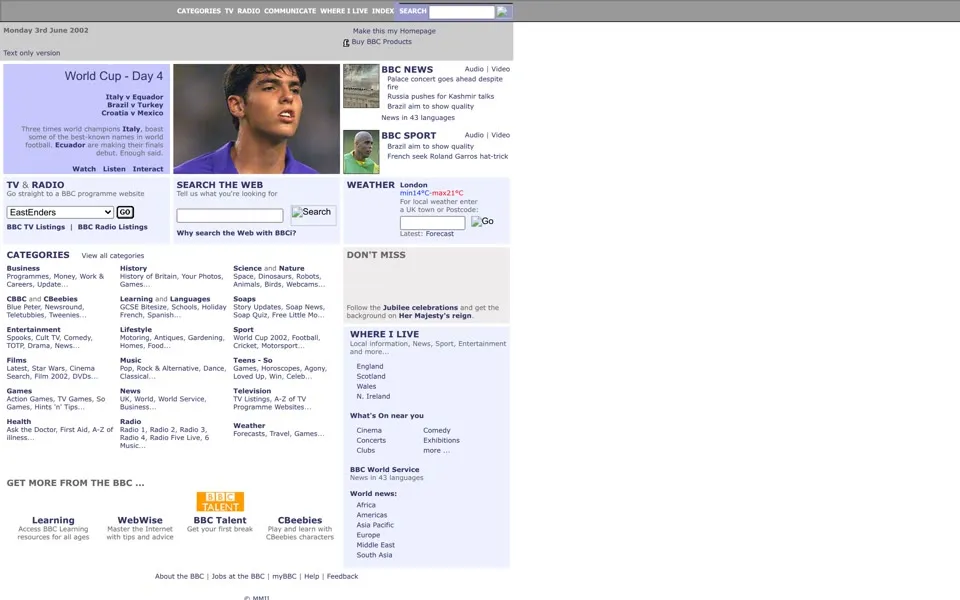Open Jubilee celebrations link in Don't Miss
Viewport: 960px width, 600px height.
point(420,308)
